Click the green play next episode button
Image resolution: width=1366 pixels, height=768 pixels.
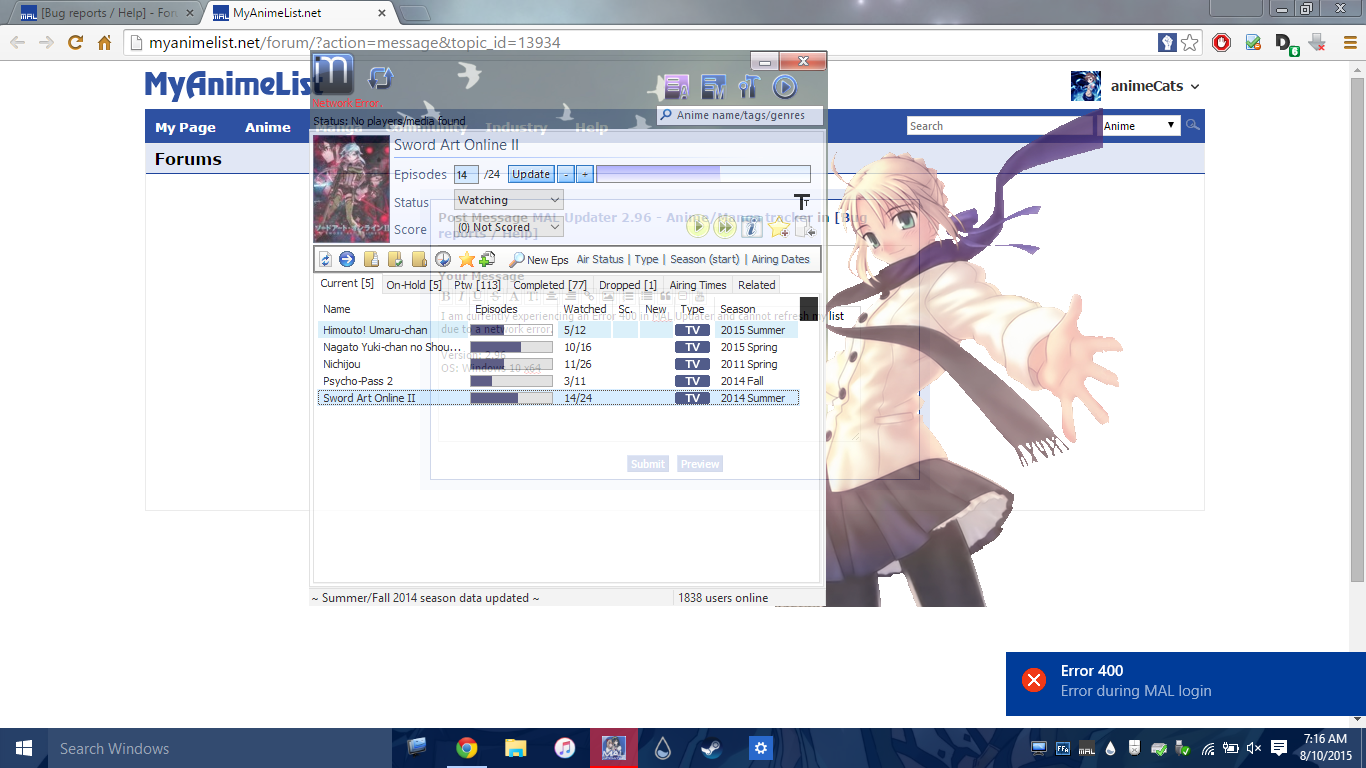pyautogui.click(x=697, y=227)
